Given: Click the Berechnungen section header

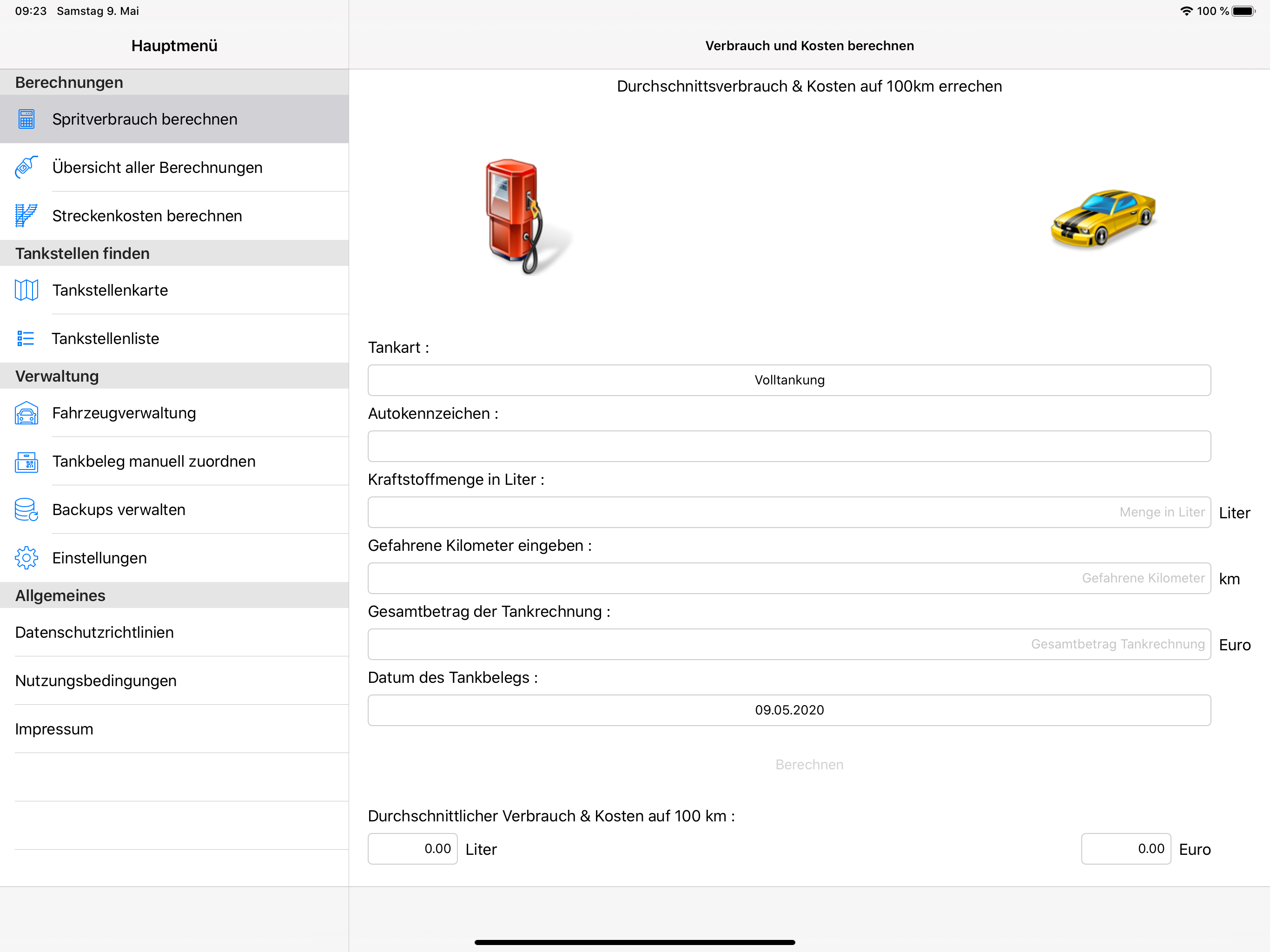Looking at the screenshot, I should click(174, 82).
